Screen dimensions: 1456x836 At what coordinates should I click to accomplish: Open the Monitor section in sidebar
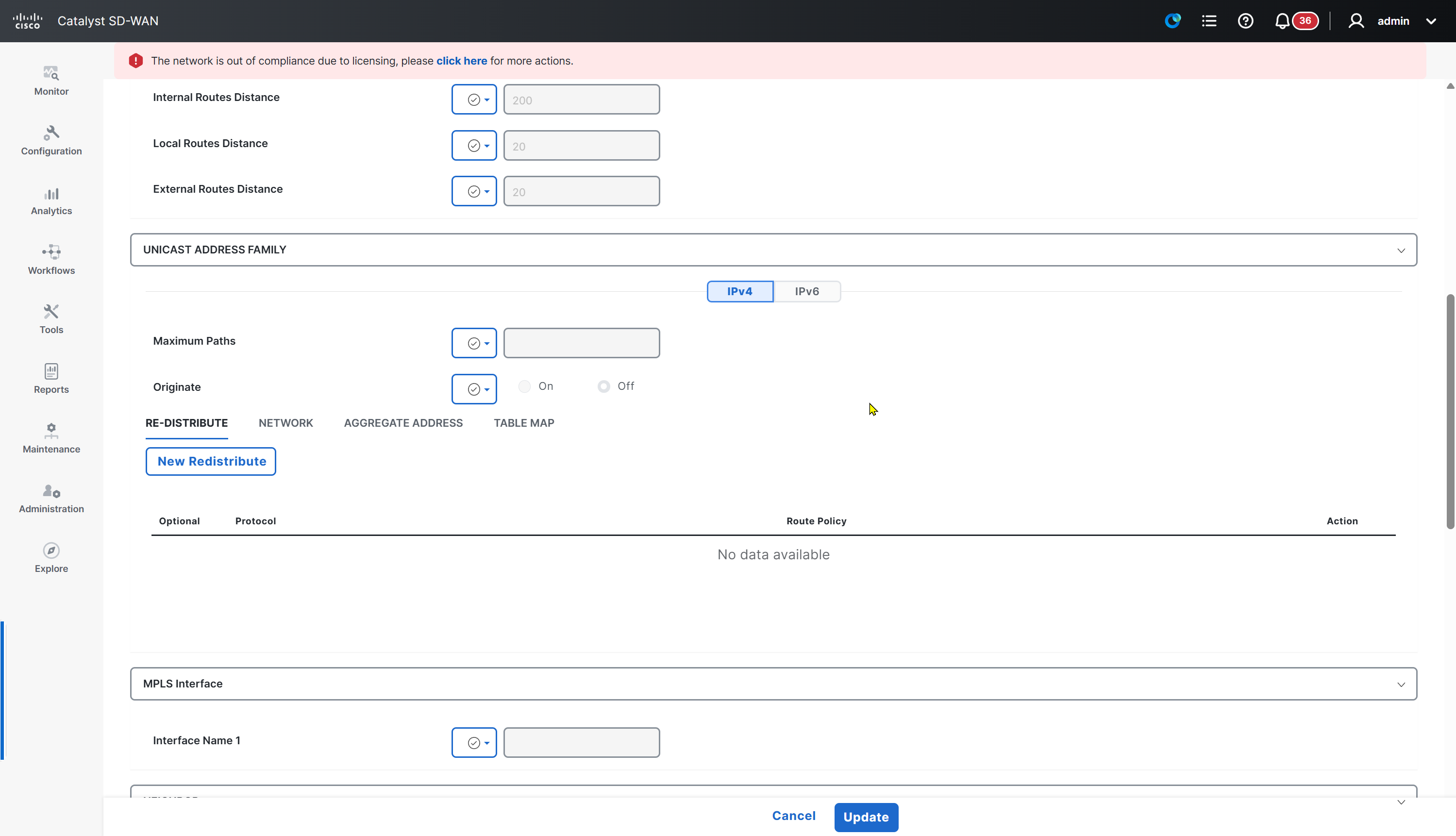click(x=51, y=81)
